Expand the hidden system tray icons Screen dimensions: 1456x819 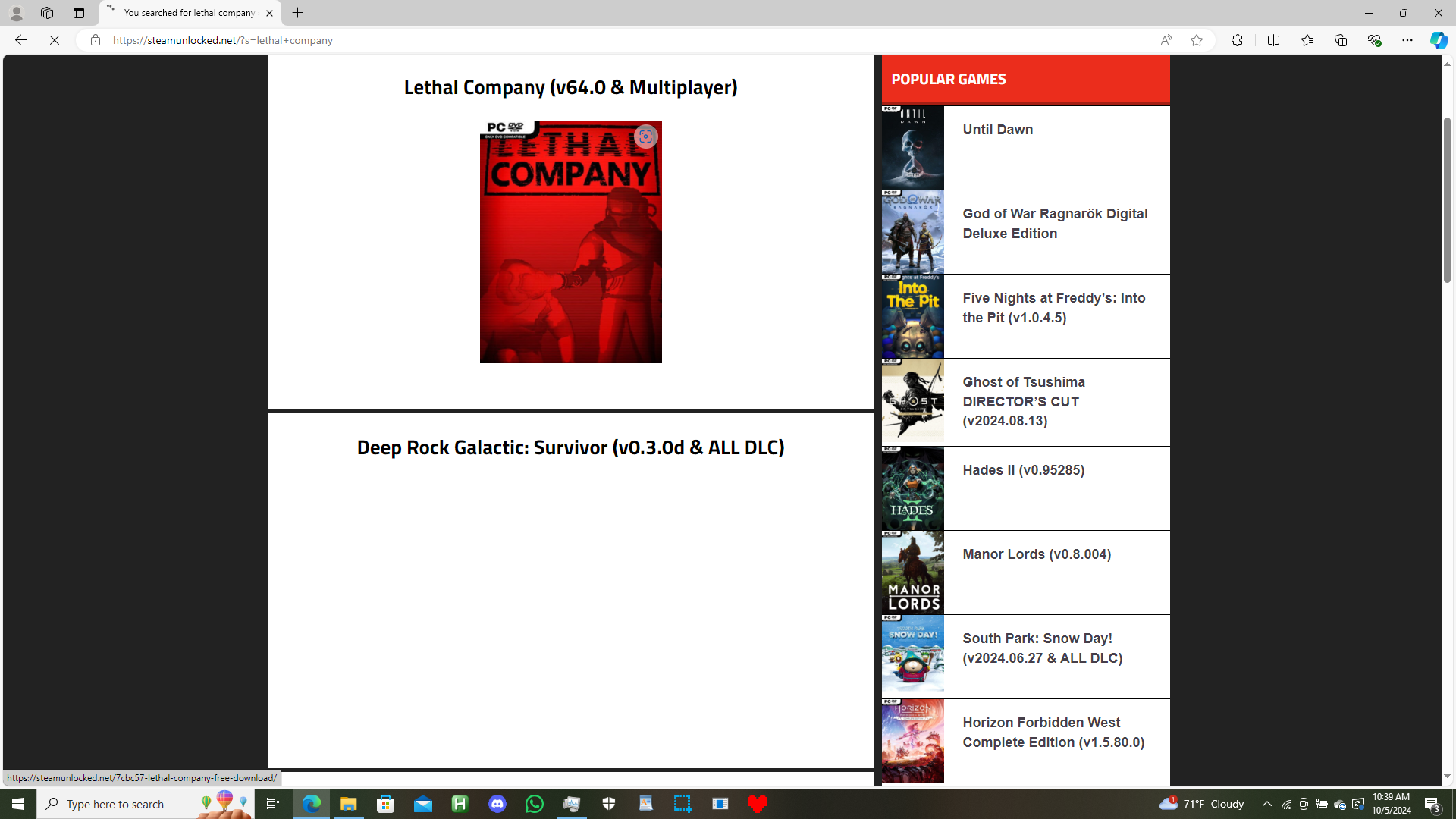pos(1266,804)
